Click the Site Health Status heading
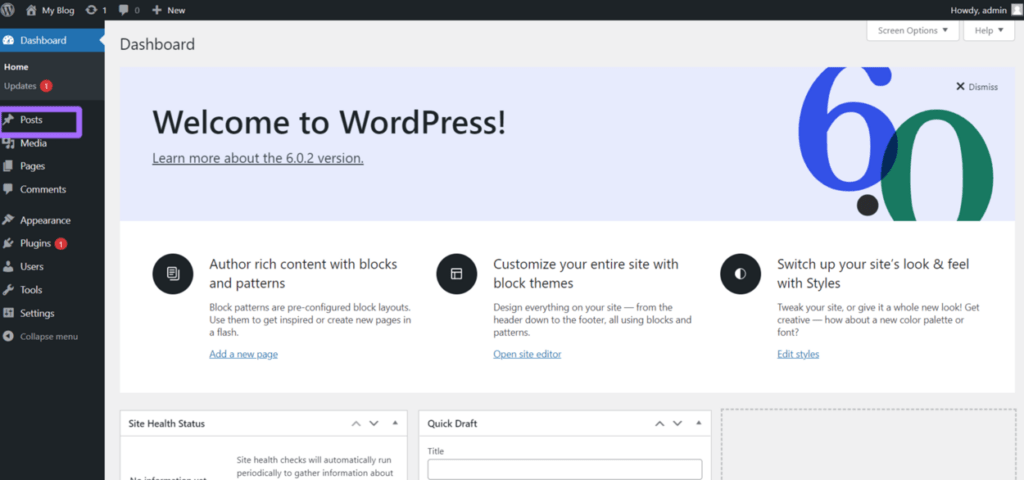 click(167, 424)
